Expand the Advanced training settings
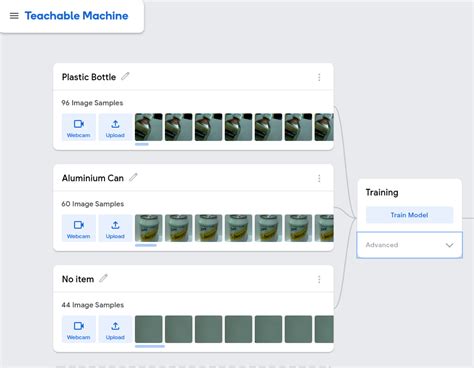Screen dimensions: 474x368 [409, 245]
